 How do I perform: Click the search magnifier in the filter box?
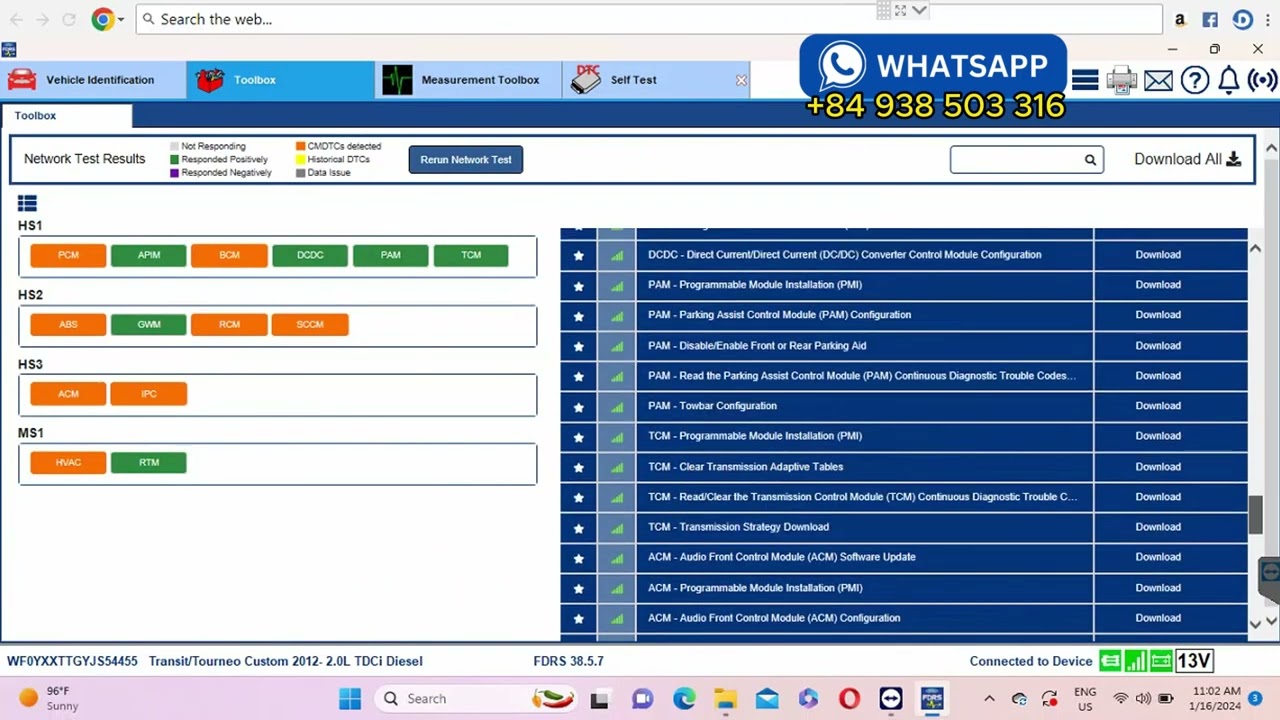1090,160
